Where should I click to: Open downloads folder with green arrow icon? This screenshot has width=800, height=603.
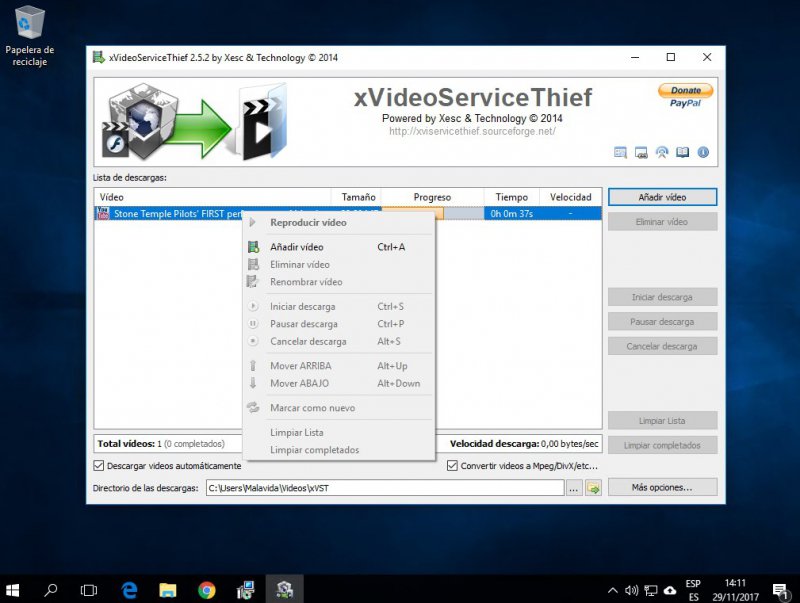click(593, 488)
